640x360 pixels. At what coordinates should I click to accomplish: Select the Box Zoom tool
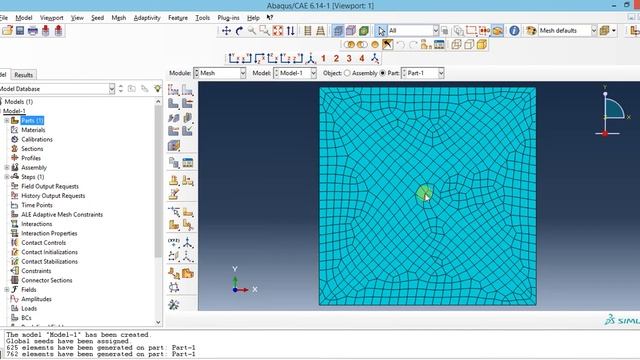[264, 31]
